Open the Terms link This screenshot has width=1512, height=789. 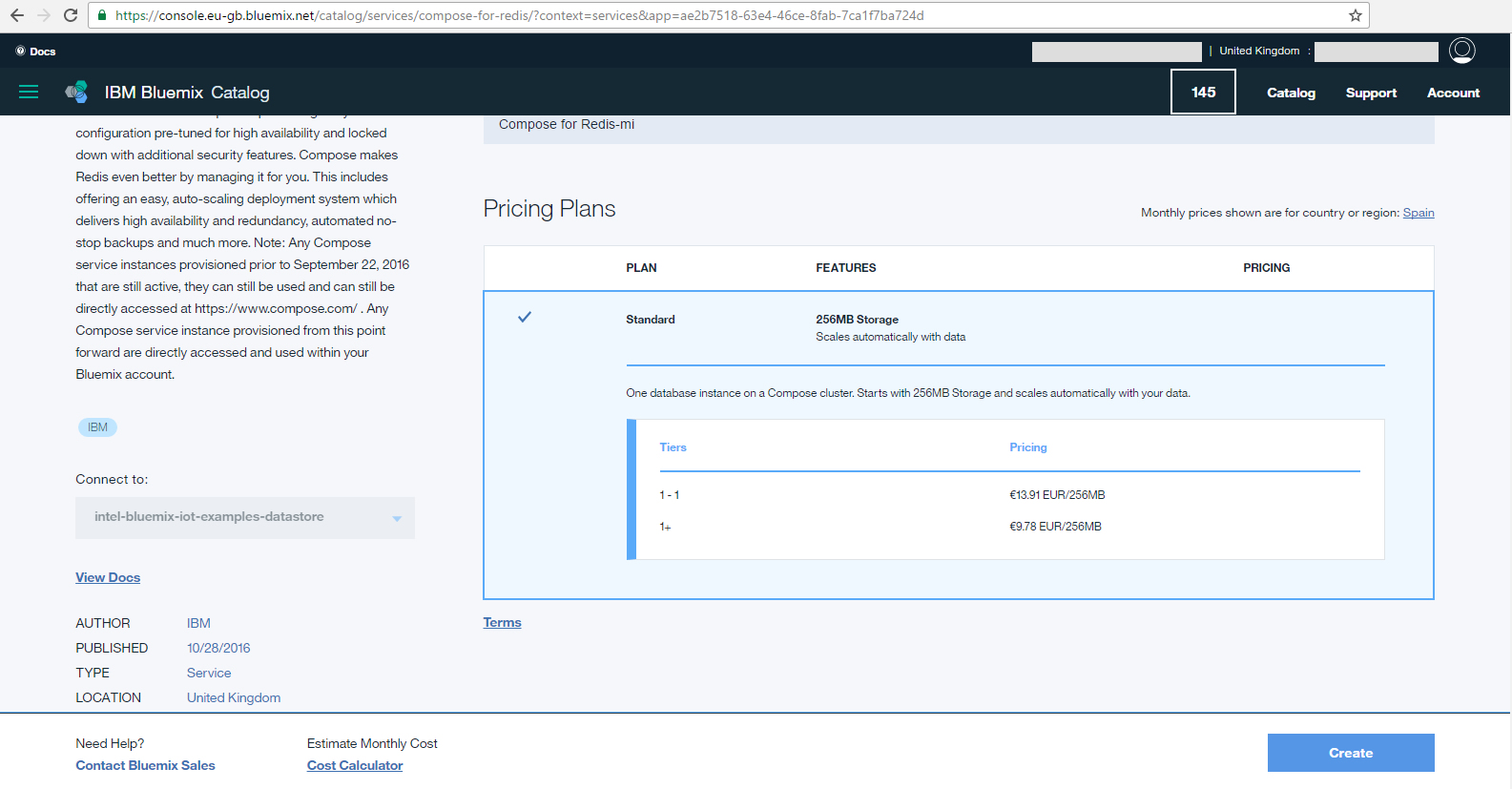point(502,622)
